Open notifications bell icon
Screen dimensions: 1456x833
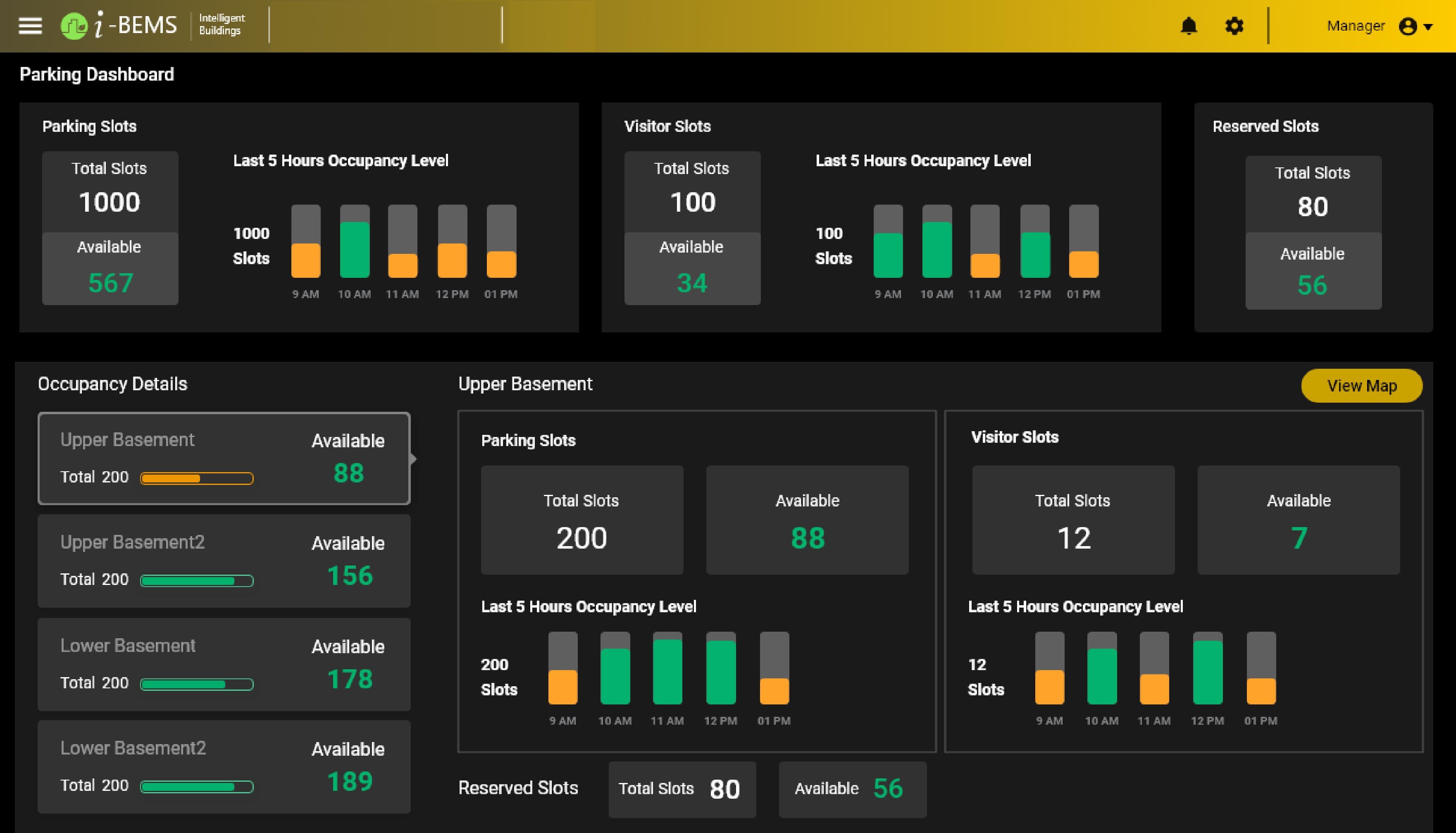1189,26
